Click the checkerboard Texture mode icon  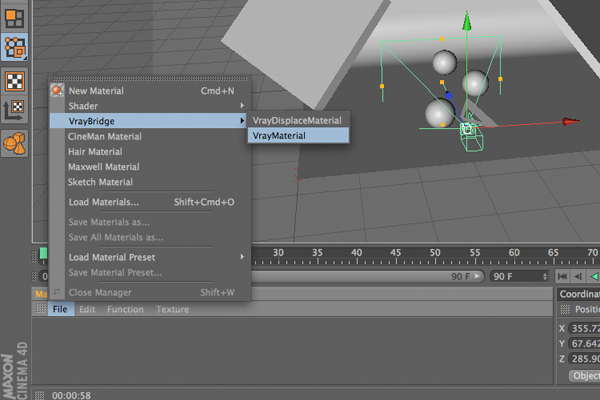point(15,81)
